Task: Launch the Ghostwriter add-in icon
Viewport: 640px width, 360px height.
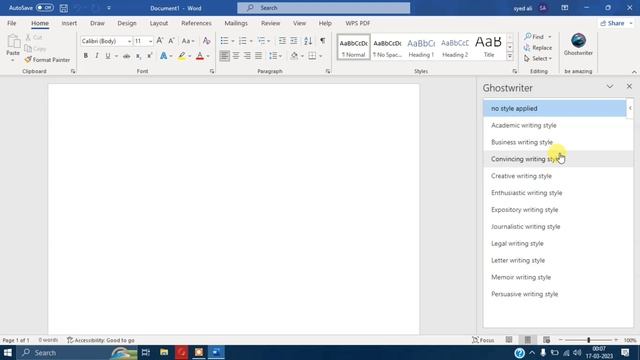Action: pyautogui.click(x=578, y=41)
